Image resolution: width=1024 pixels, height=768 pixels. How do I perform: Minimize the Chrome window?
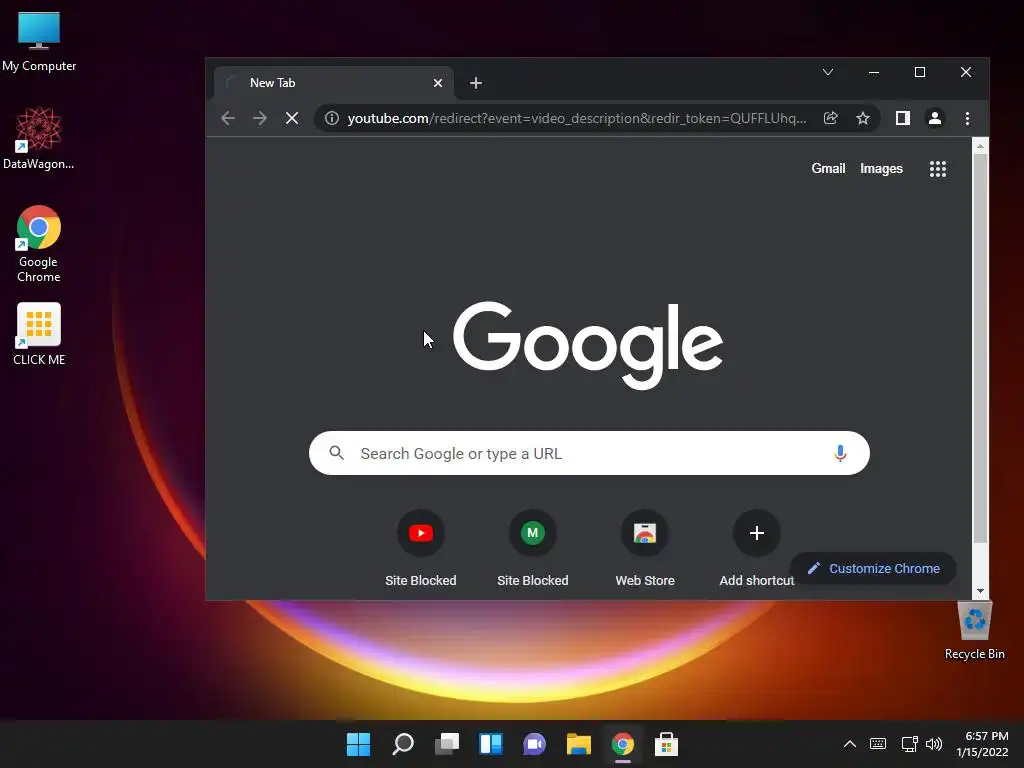[874, 72]
